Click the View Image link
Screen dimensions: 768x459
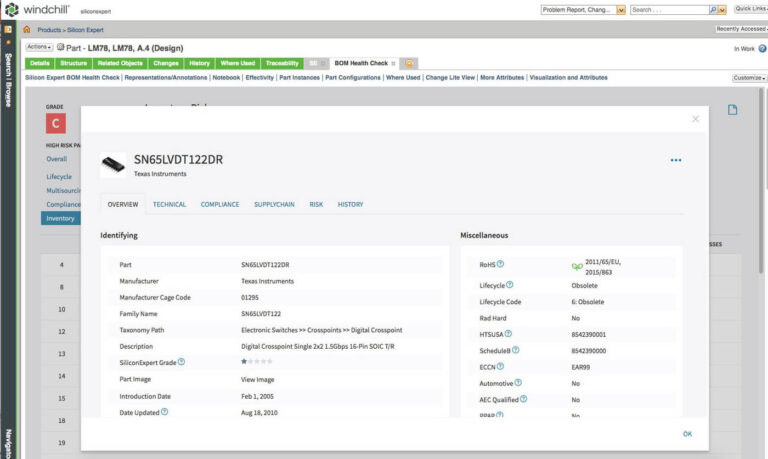(258, 379)
